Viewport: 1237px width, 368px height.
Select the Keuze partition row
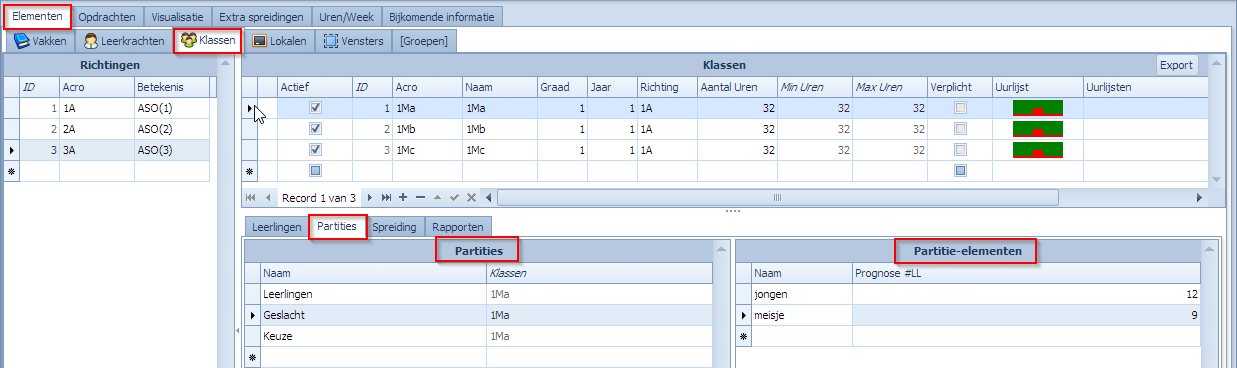point(478,336)
